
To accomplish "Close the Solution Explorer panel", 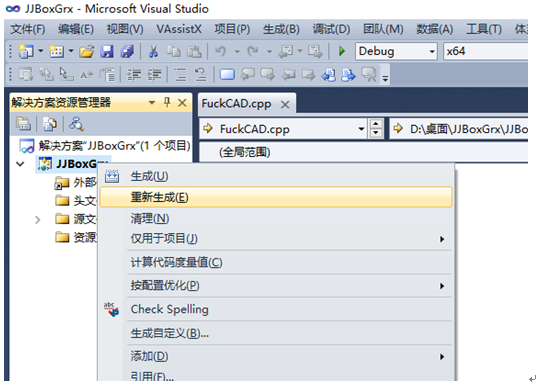I will click(x=182, y=103).
